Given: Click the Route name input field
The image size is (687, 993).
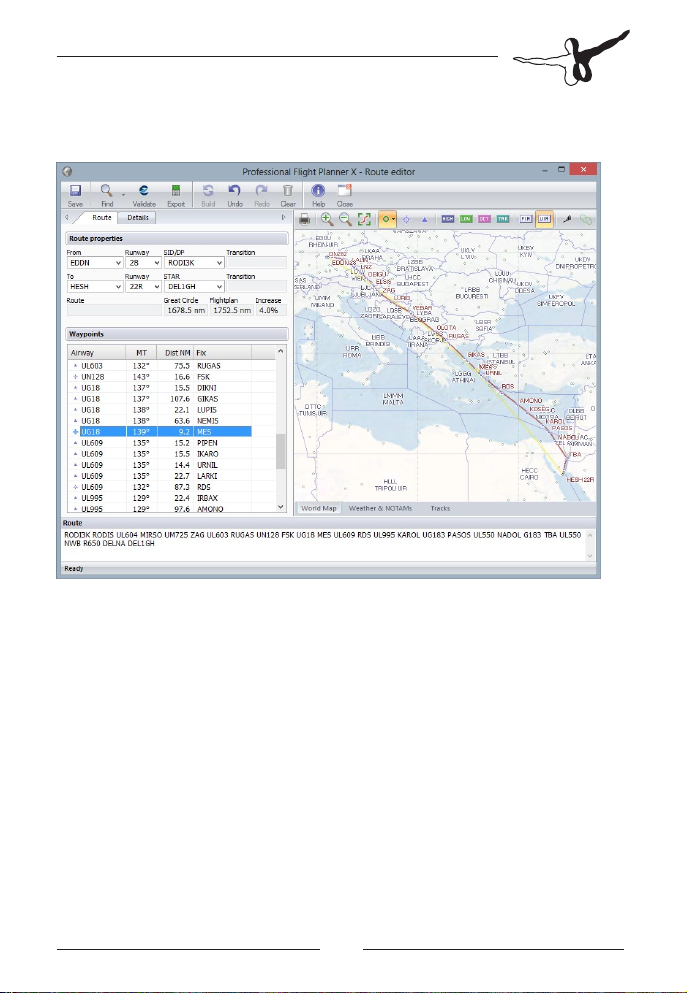Looking at the screenshot, I should (x=114, y=310).
